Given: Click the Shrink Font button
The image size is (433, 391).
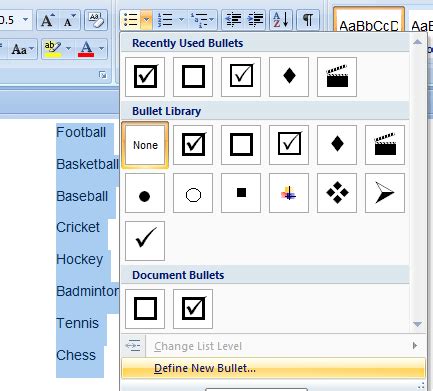Looking at the screenshot, I should pyautogui.click(x=69, y=20).
